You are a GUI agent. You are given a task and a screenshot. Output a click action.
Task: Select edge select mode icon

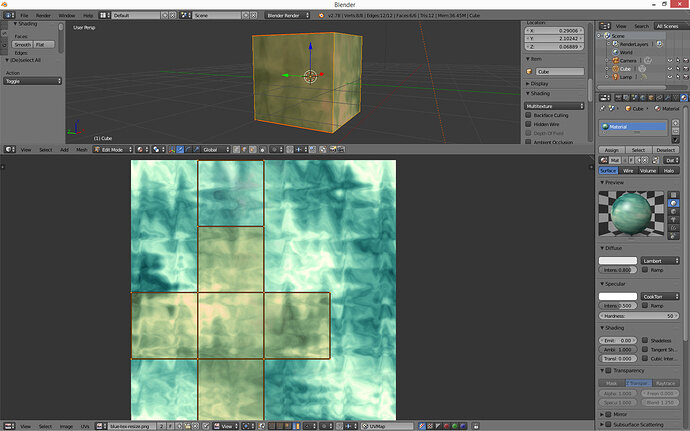[244, 150]
